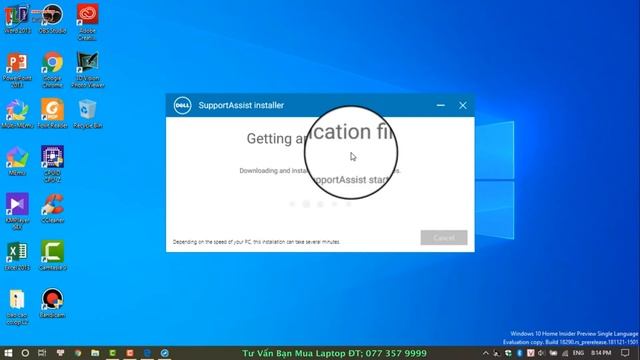Click the Bluetooth tray icon

click(x=520, y=353)
